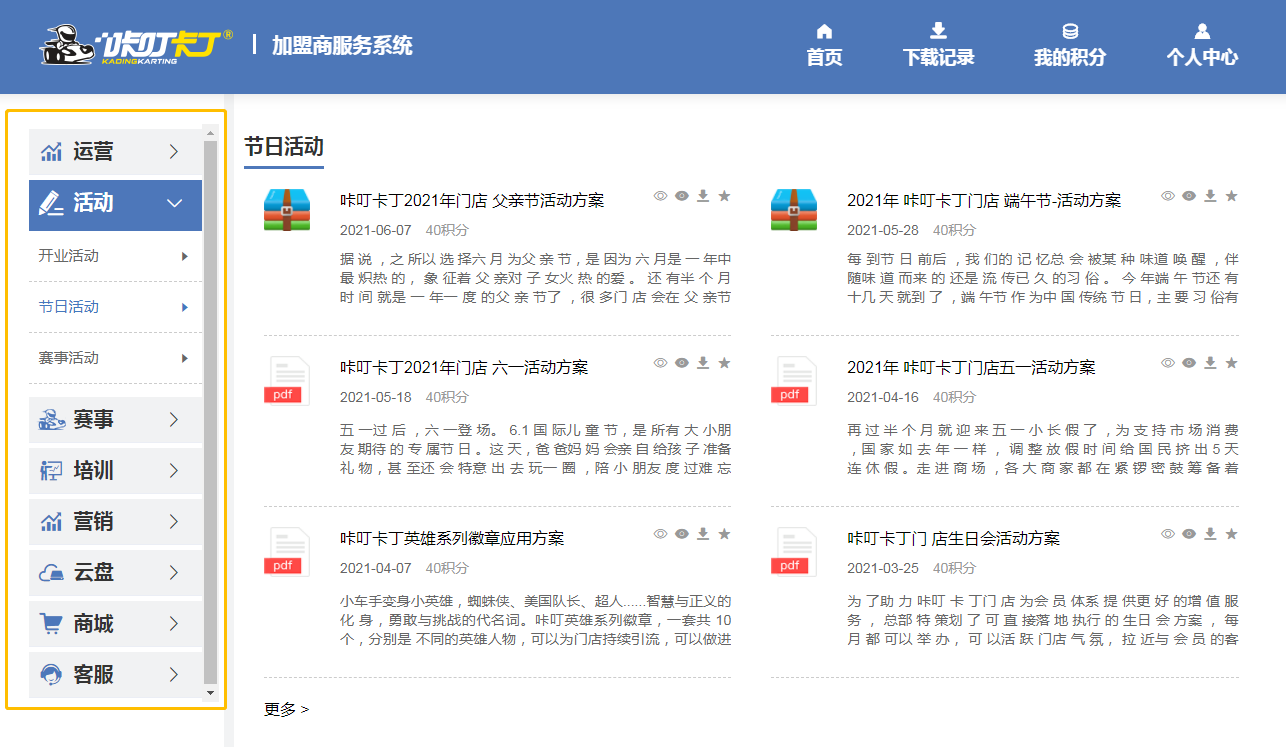Open title 2021年 咔叮卡丁门店五一活动方案
The height and width of the screenshot is (747, 1286).
point(971,367)
